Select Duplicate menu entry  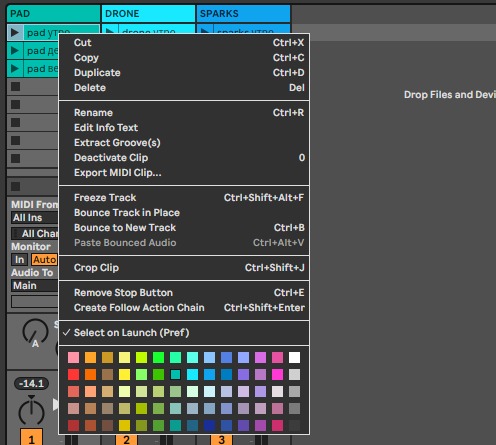[x=184, y=73]
